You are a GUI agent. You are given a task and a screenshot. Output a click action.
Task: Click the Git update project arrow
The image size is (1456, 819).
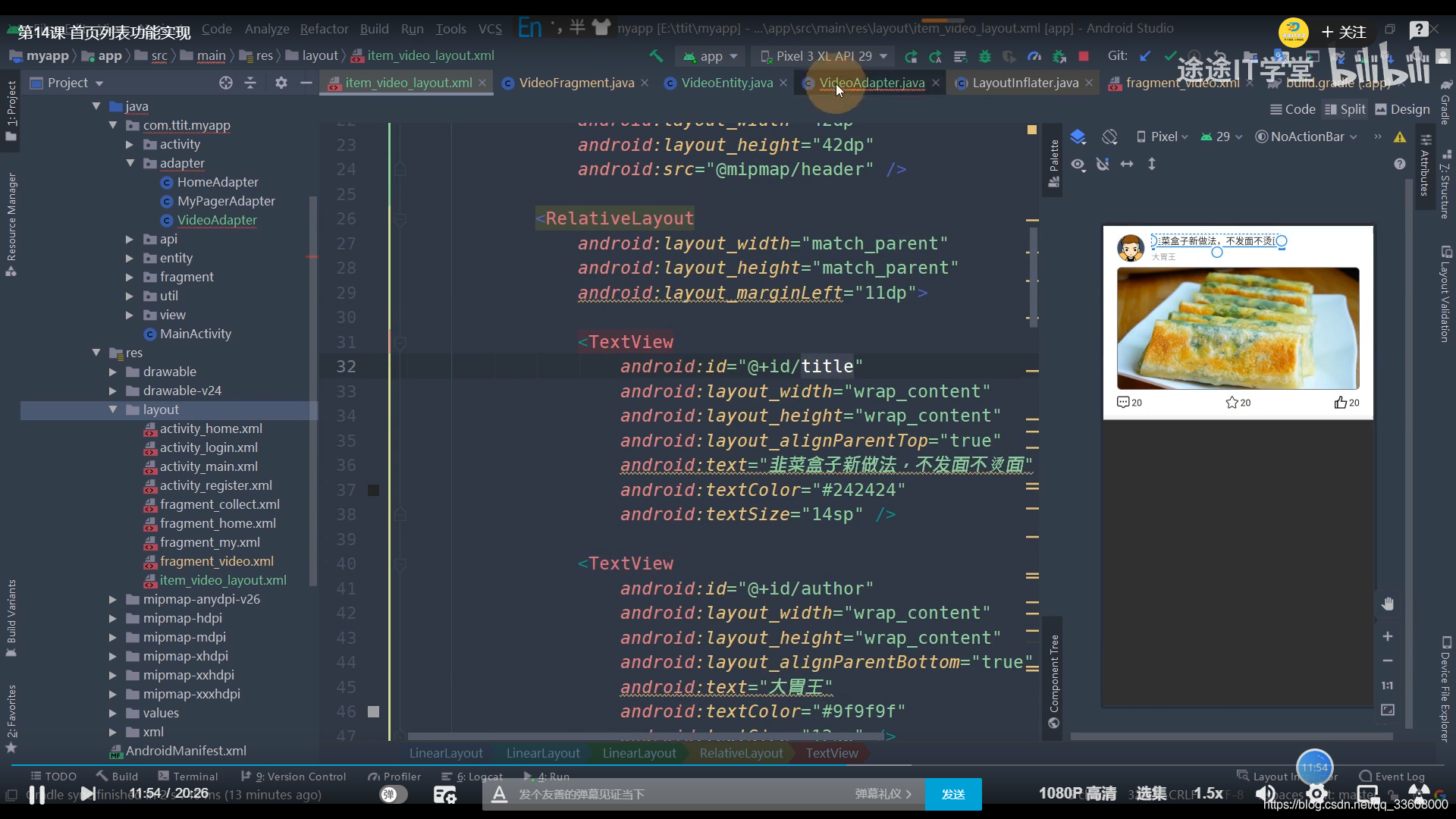(x=1145, y=56)
